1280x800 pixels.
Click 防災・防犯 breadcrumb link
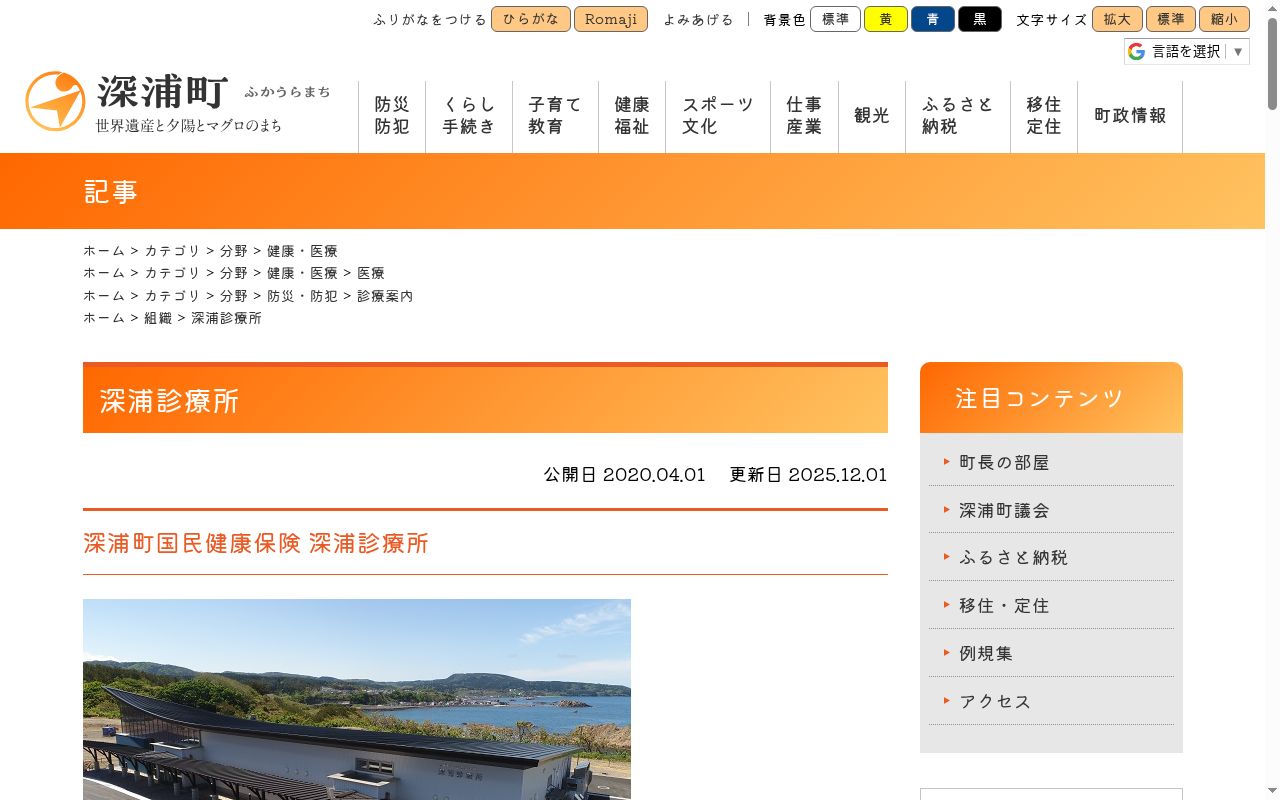(x=302, y=296)
